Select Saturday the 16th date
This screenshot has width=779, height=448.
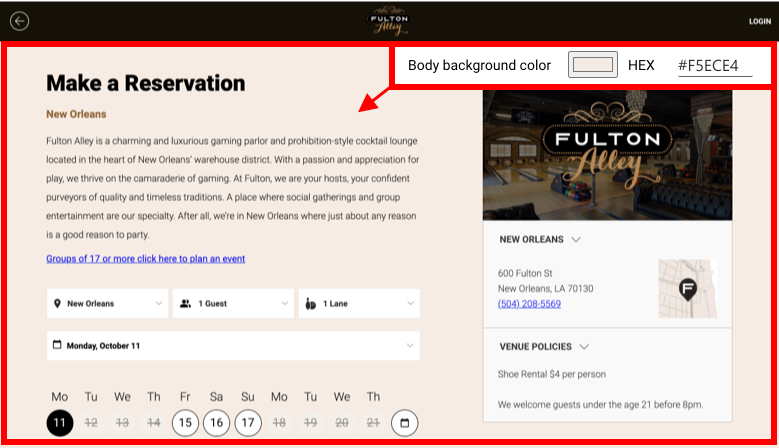coord(216,423)
